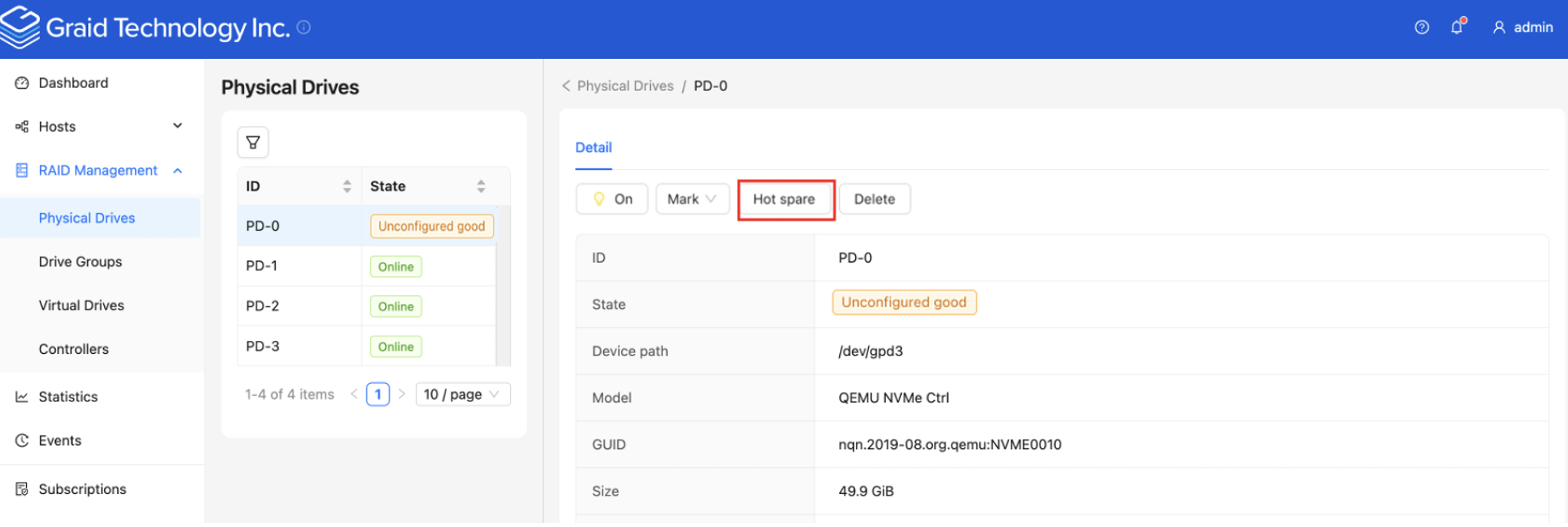Open the admin user menu
This screenshot has width=1568, height=527.
tap(1523, 28)
